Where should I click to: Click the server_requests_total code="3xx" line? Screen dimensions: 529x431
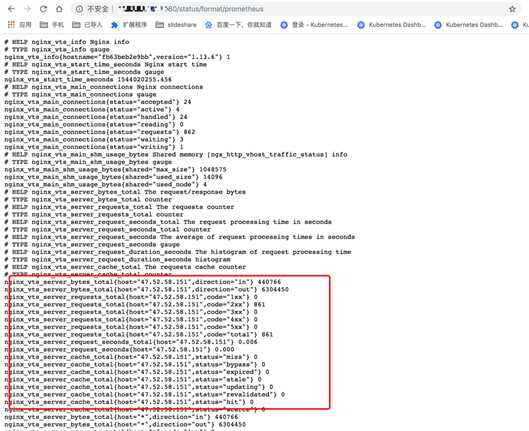pyautogui.click(x=131, y=312)
